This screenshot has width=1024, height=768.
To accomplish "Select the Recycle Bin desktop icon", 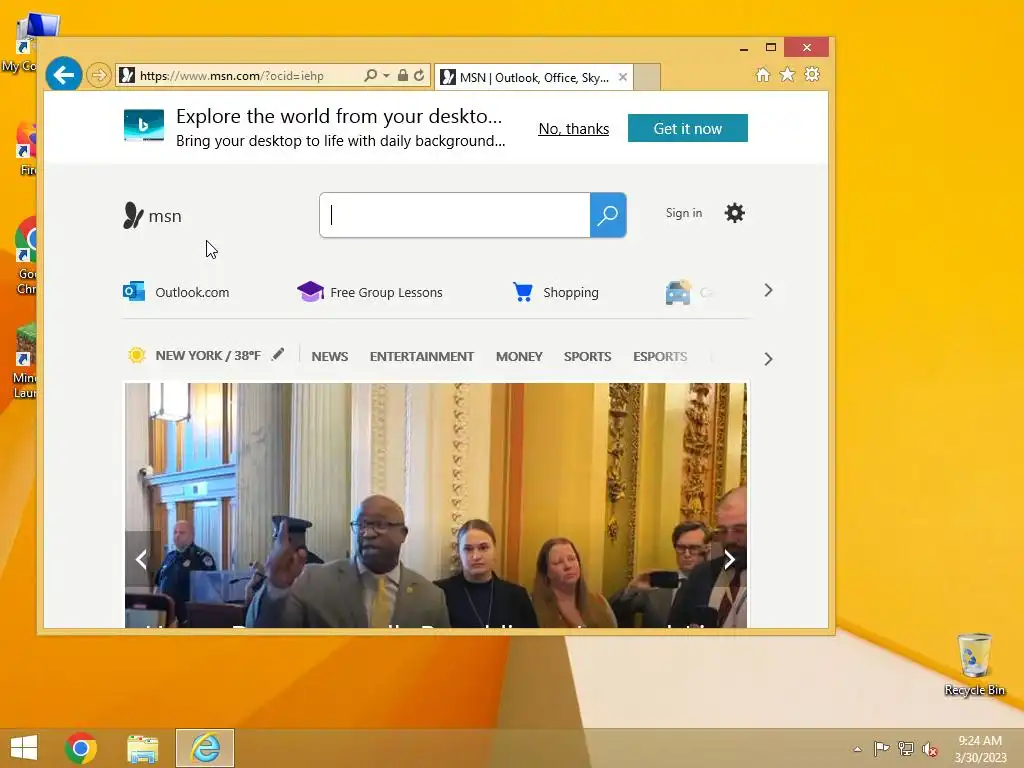I will coord(974,665).
